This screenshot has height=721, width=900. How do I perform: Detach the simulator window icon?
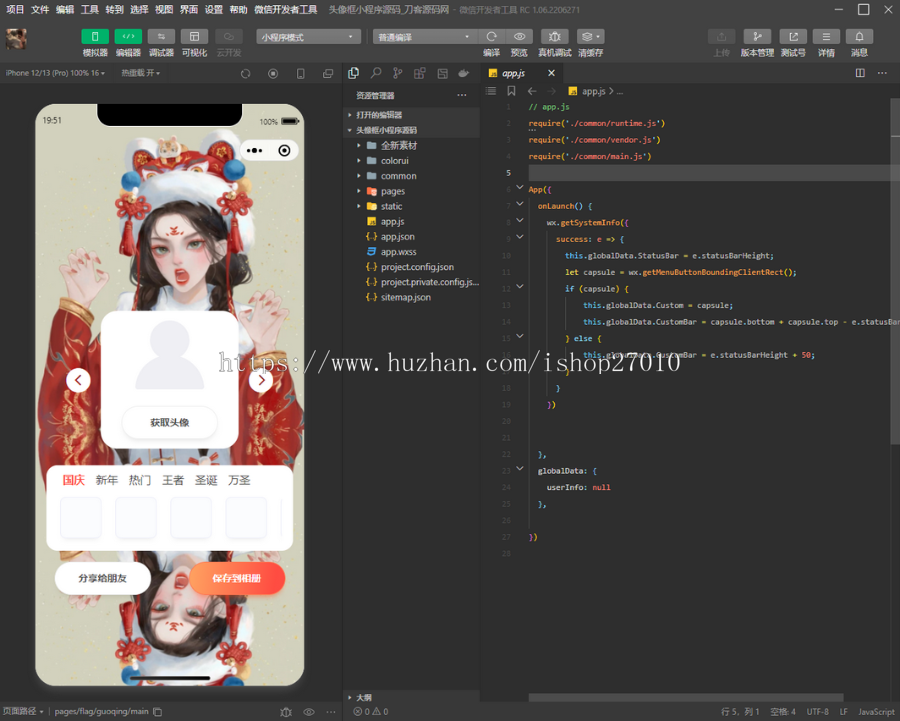pos(328,73)
